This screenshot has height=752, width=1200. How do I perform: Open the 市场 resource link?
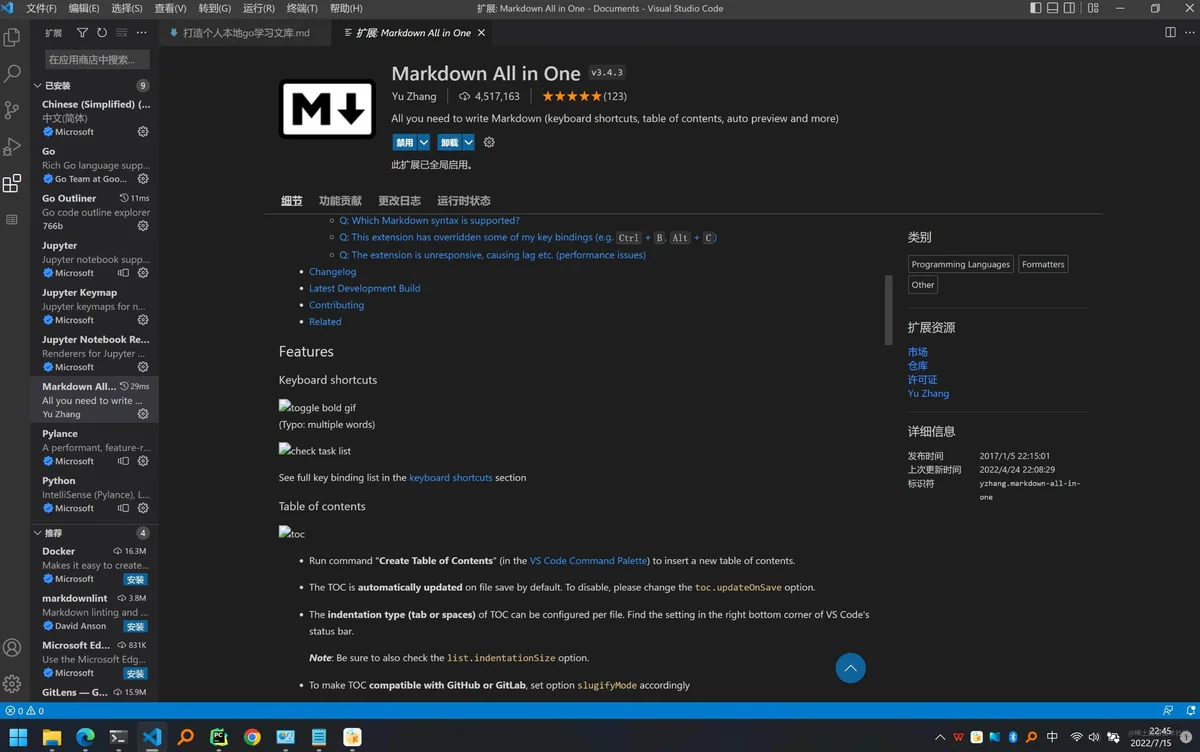pos(918,352)
